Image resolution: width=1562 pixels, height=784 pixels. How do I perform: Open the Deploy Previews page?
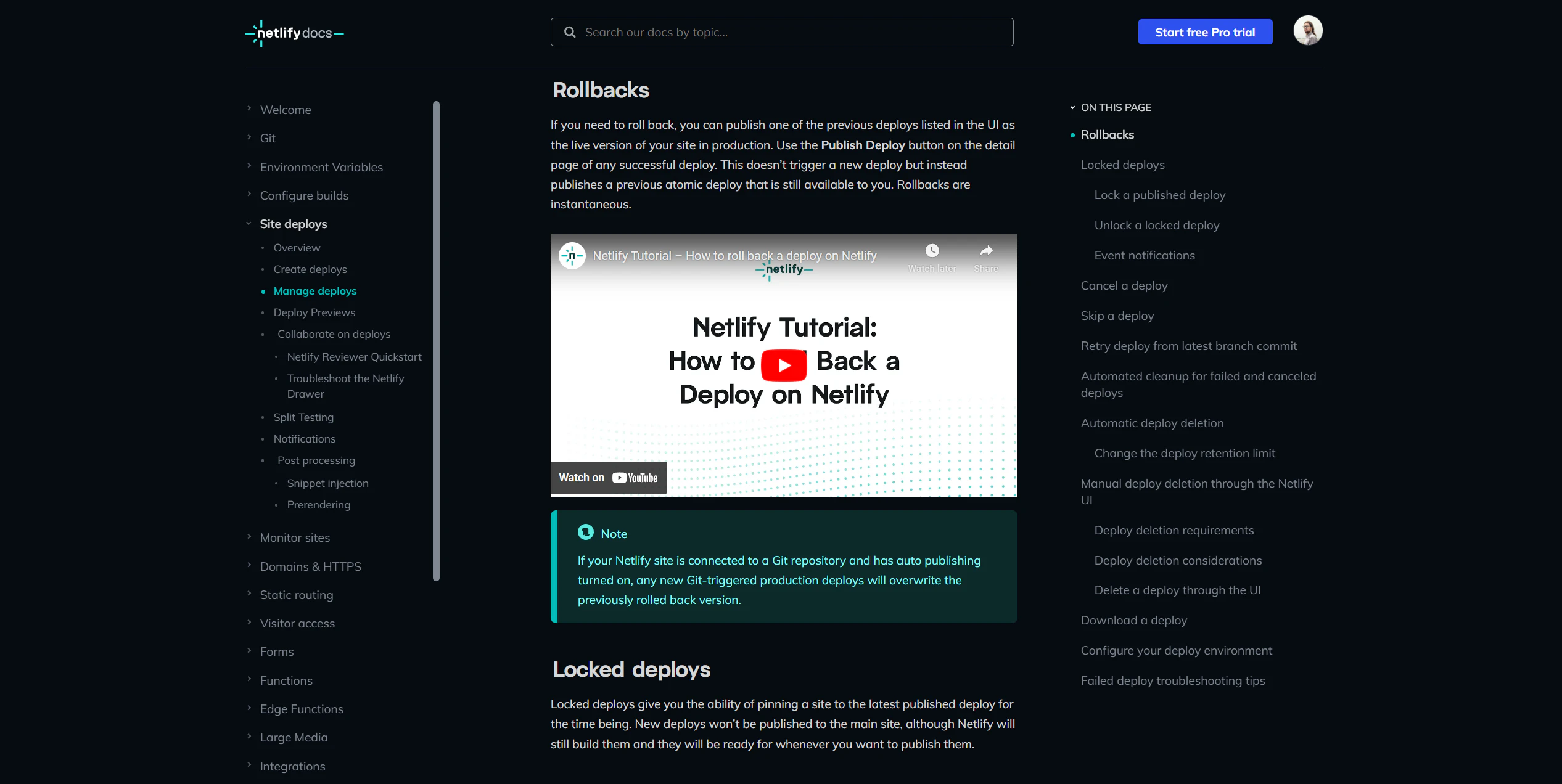(314, 312)
